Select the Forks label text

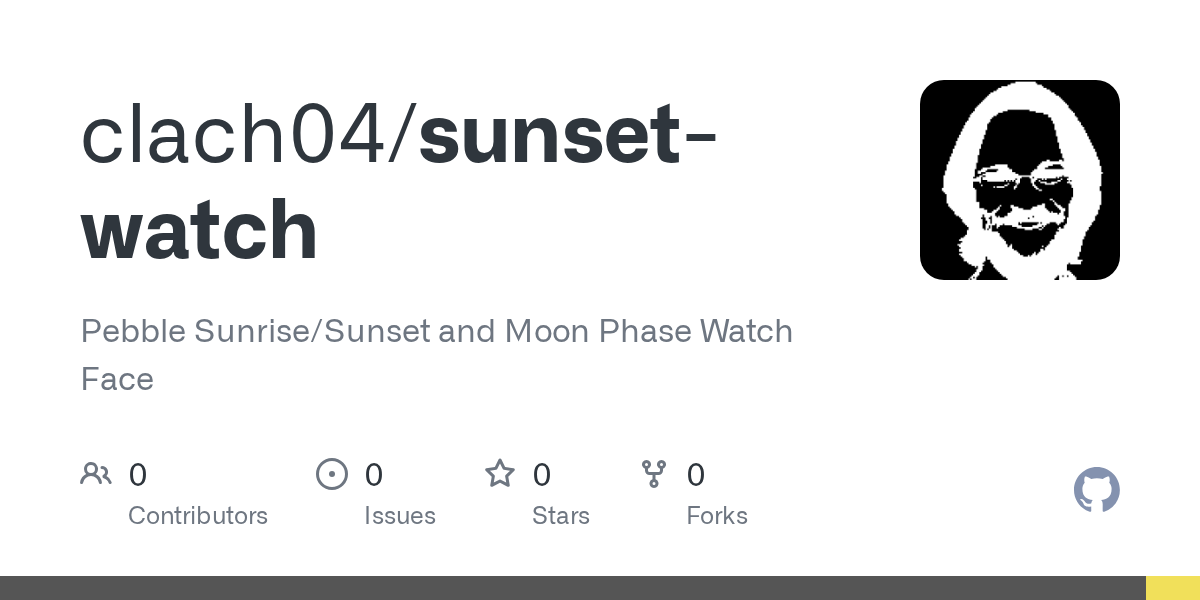[x=717, y=516]
